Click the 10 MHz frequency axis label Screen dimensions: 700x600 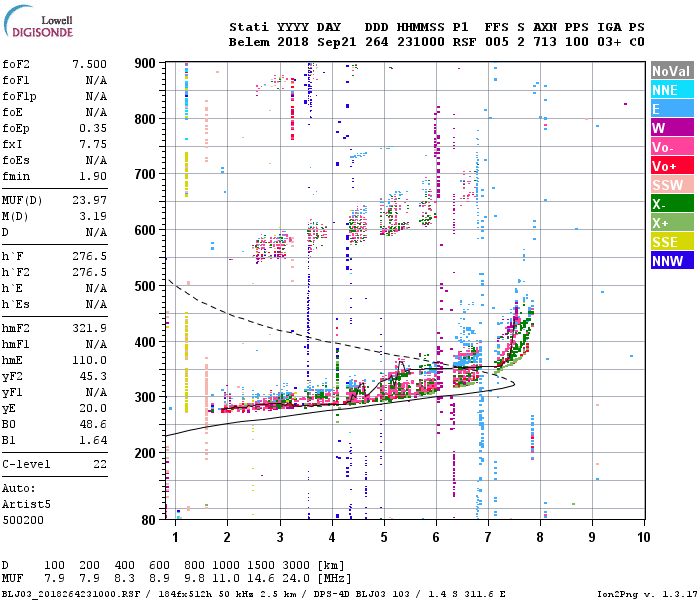click(x=643, y=537)
